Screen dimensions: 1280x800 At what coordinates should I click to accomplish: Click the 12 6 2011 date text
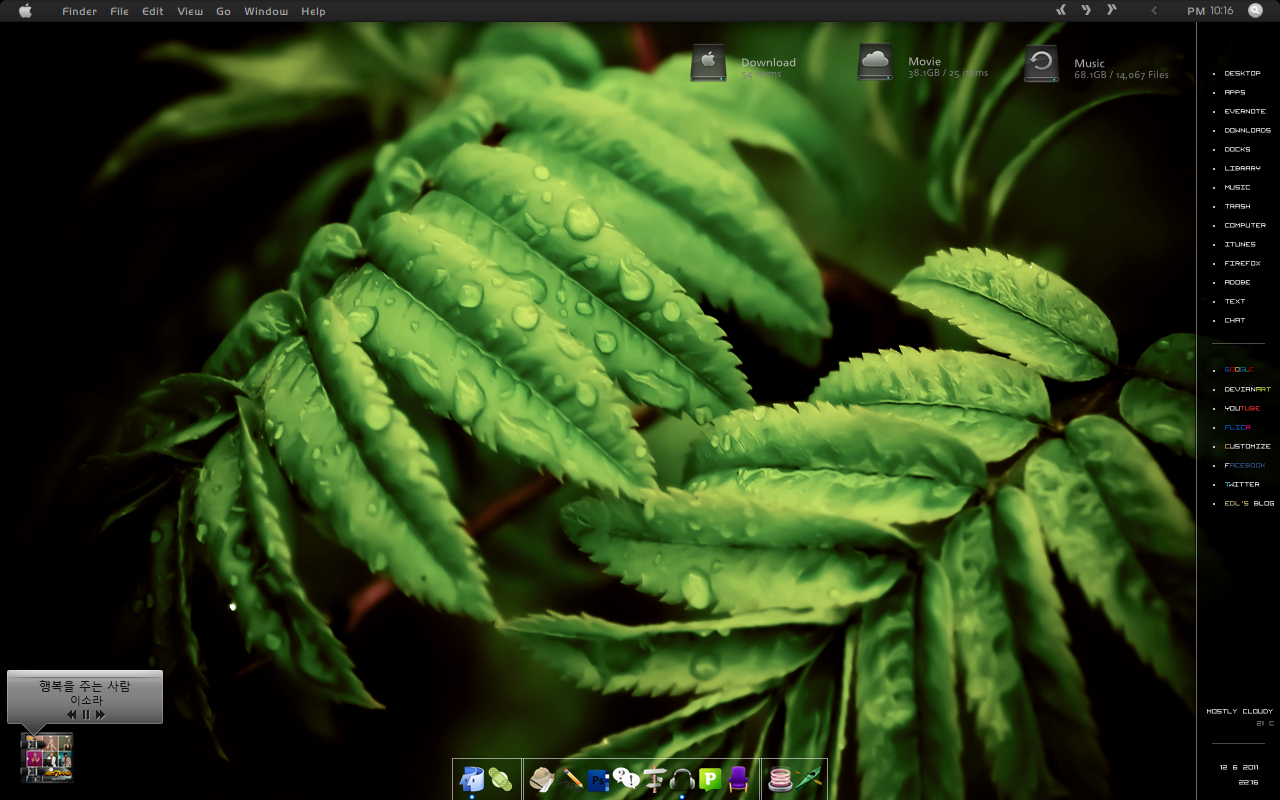pyautogui.click(x=1238, y=767)
